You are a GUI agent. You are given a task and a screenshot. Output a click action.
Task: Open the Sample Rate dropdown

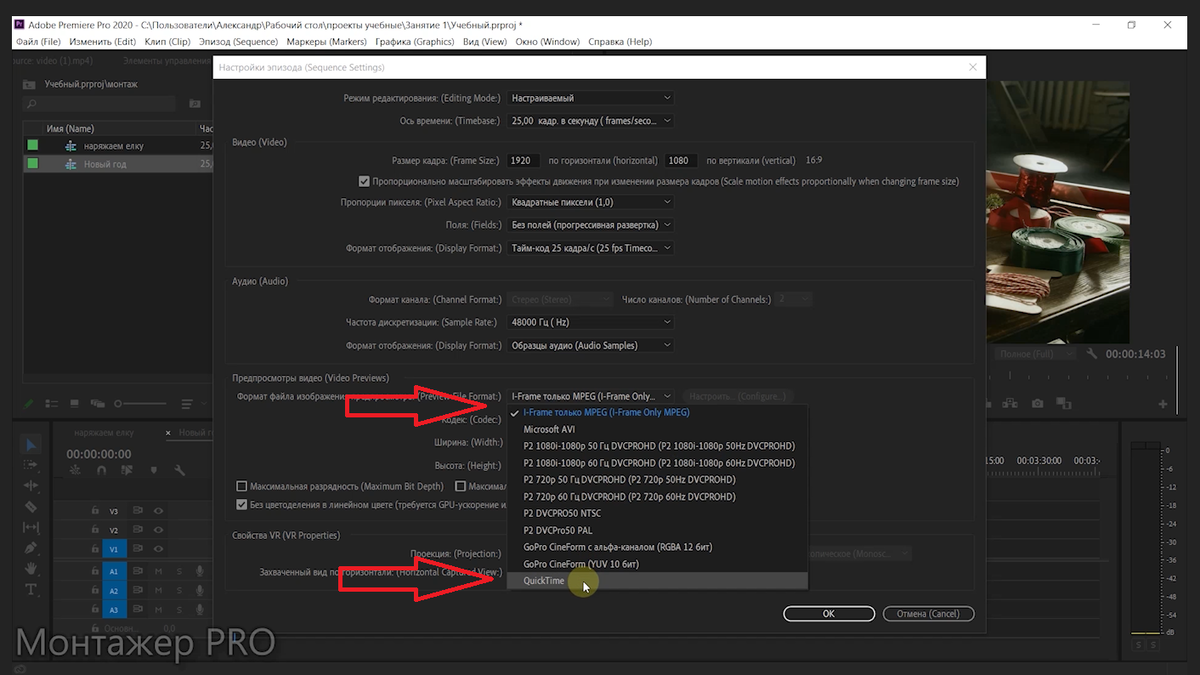click(x=590, y=322)
